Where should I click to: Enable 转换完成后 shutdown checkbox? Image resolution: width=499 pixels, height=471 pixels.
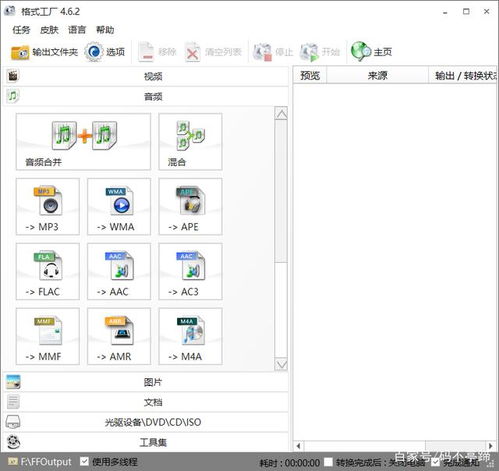tap(328, 462)
